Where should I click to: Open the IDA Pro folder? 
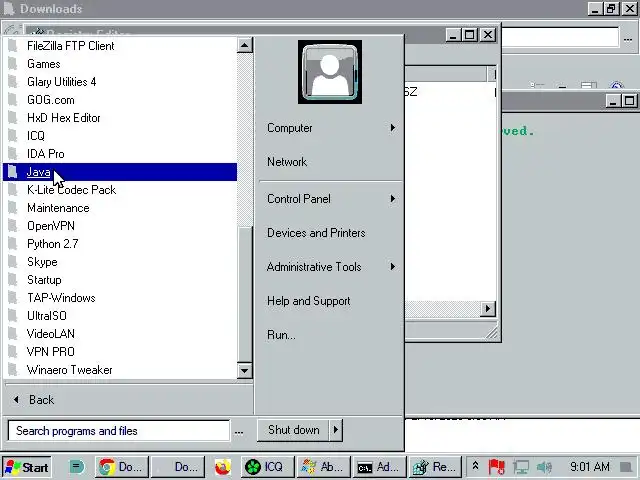point(120,154)
